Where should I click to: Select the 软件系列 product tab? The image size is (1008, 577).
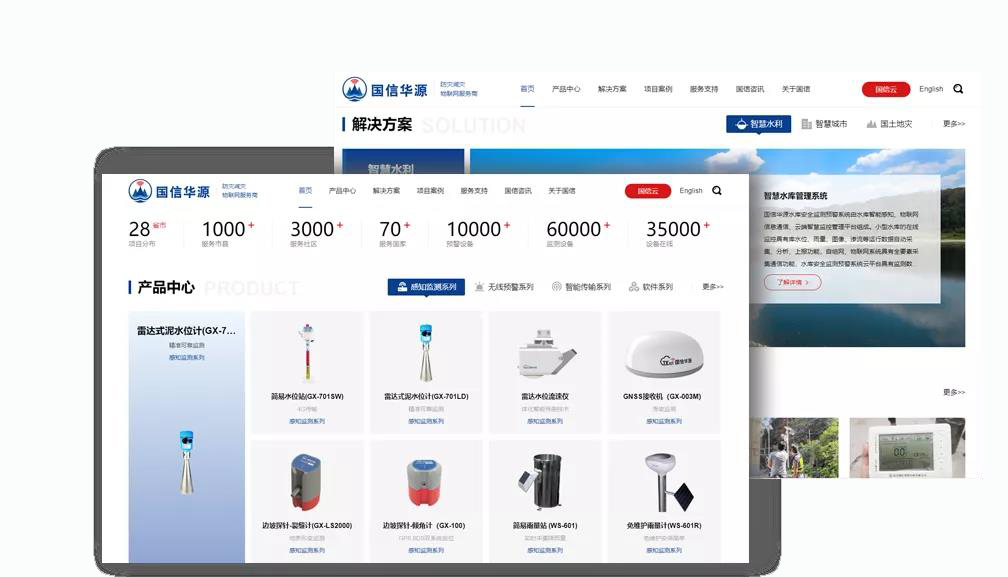[x=651, y=287]
